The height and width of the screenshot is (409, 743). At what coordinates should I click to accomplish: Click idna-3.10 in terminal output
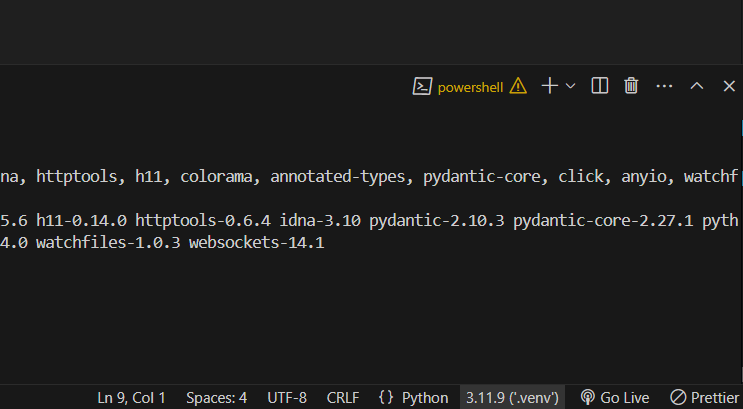320,220
